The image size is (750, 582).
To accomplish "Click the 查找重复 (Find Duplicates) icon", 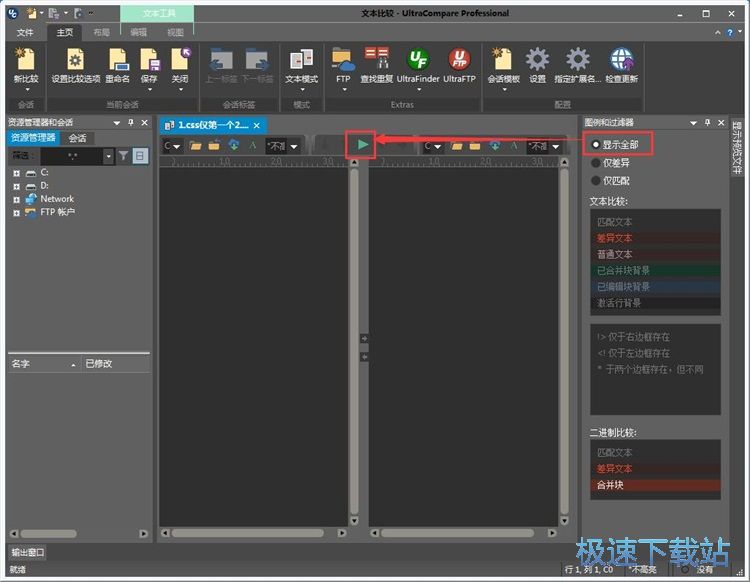I will [x=377, y=62].
